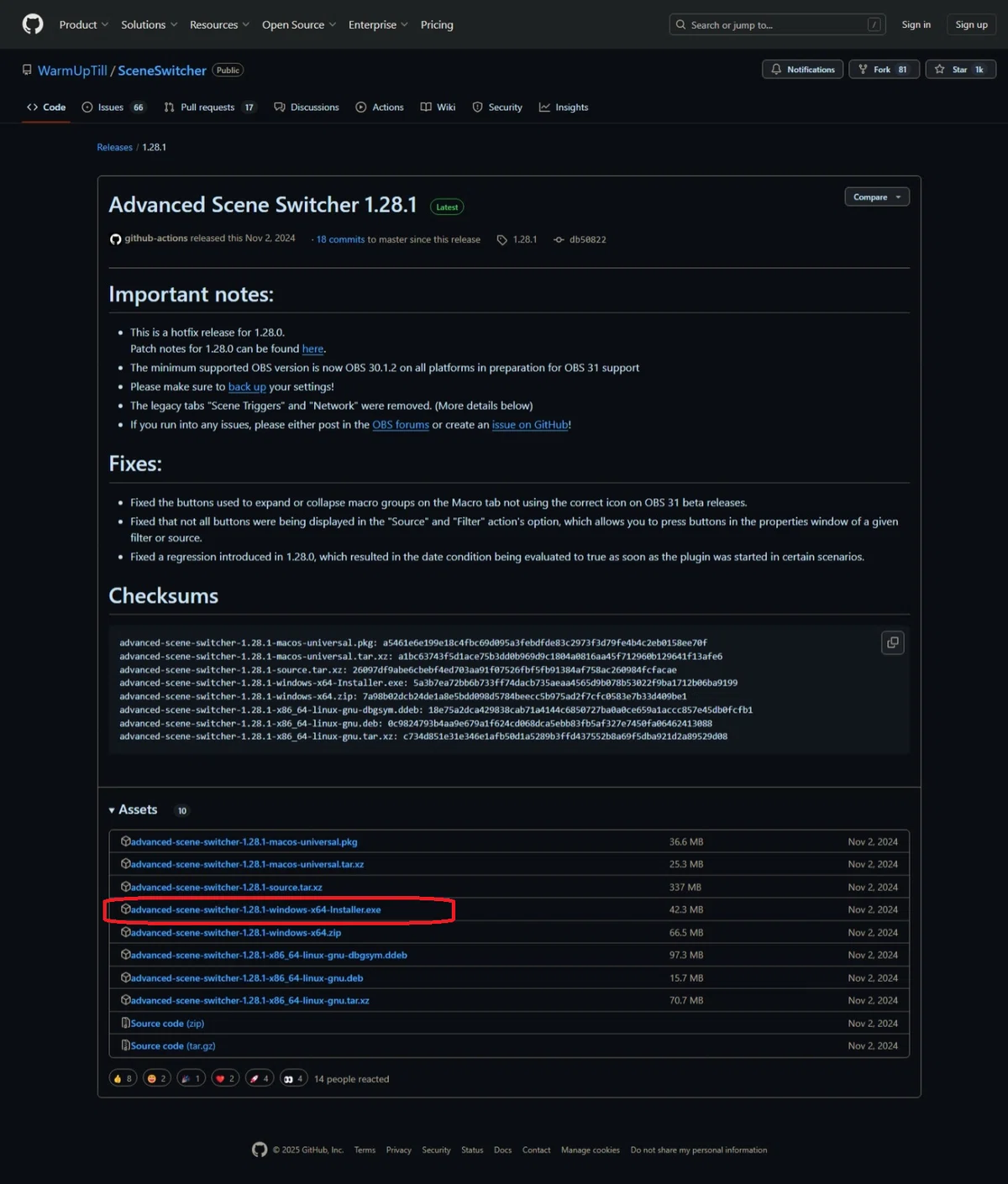Viewport: 1008px width, 1184px height.
Task: Open the Security tab
Action: tap(497, 107)
